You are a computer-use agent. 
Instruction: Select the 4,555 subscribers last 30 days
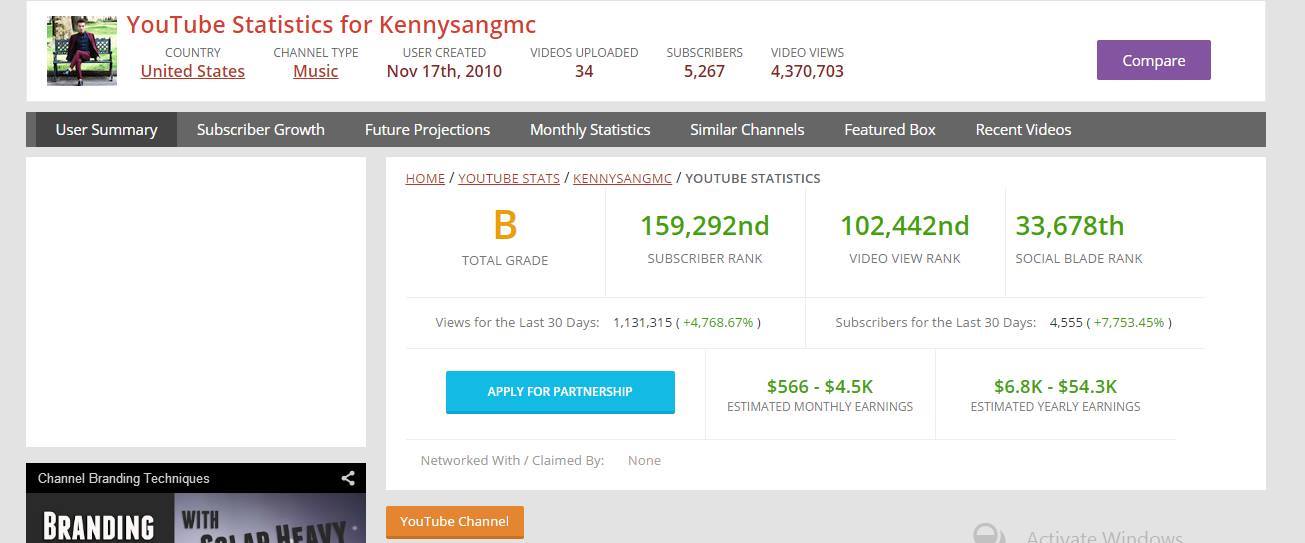[1066, 322]
